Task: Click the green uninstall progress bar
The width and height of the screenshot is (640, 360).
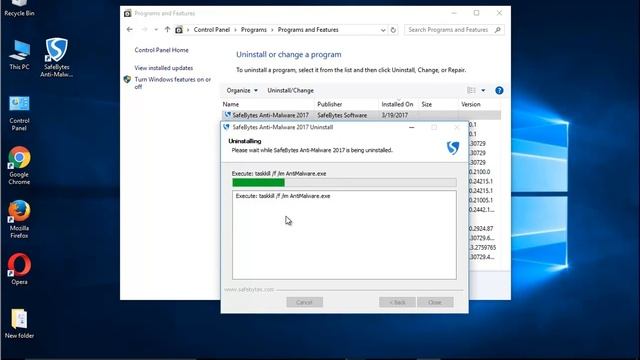Action: [344, 182]
